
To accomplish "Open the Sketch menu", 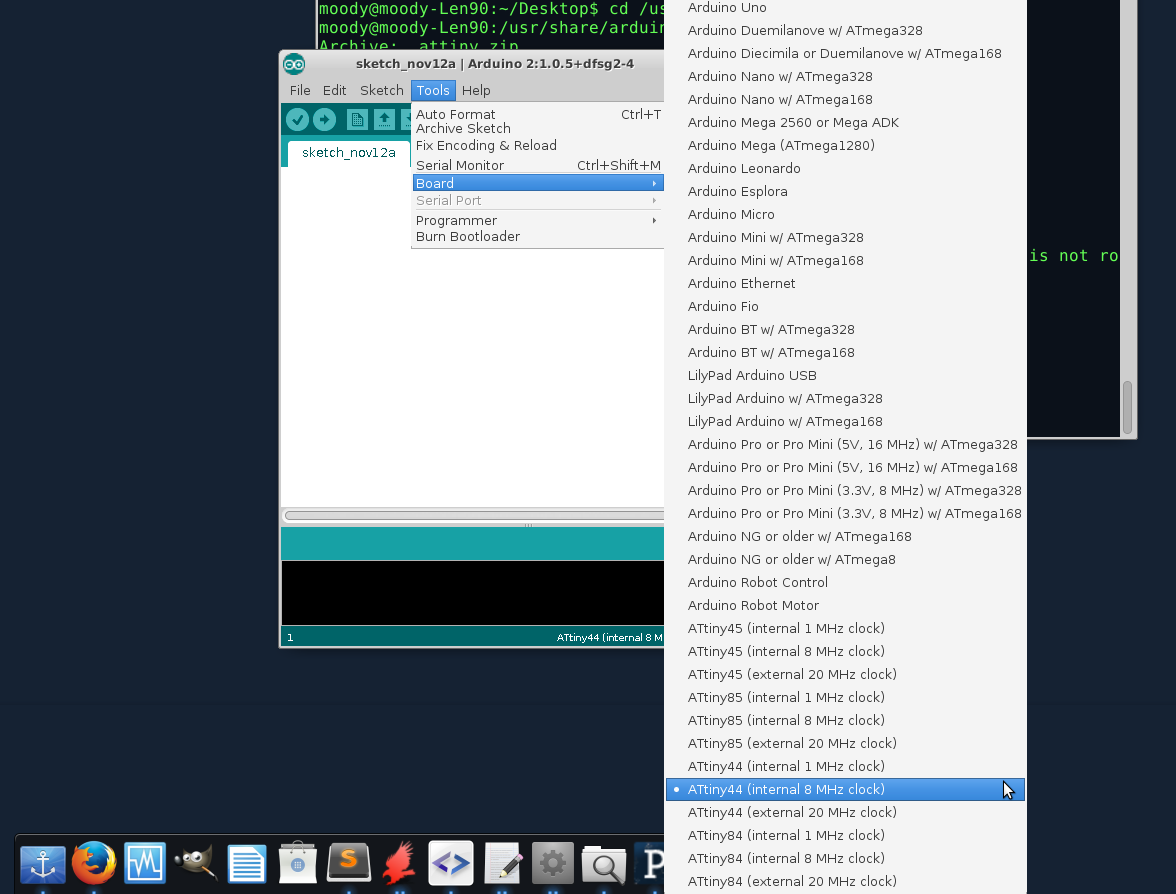I will (382, 90).
